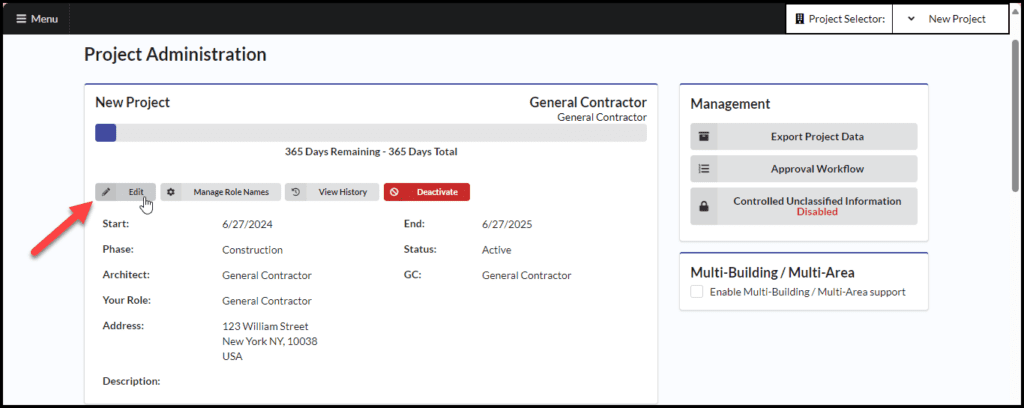Click the list icon for Approval Workflow
Viewport: 1024px width, 408px height.
pos(704,168)
